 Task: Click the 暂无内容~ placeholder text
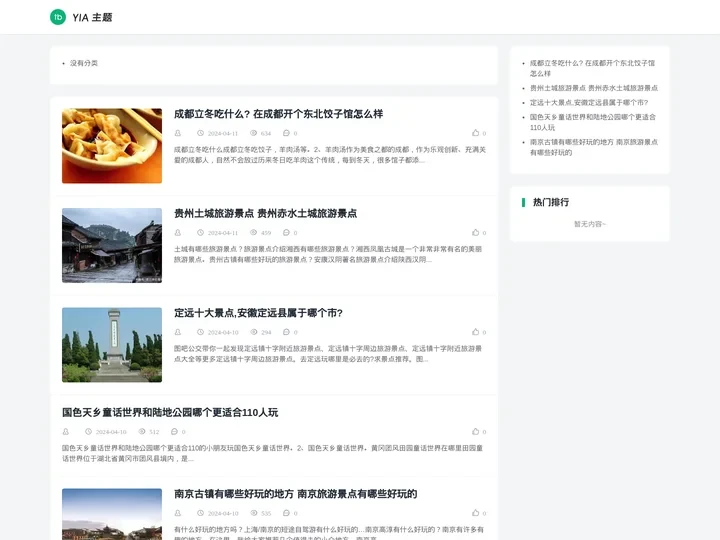coord(590,224)
